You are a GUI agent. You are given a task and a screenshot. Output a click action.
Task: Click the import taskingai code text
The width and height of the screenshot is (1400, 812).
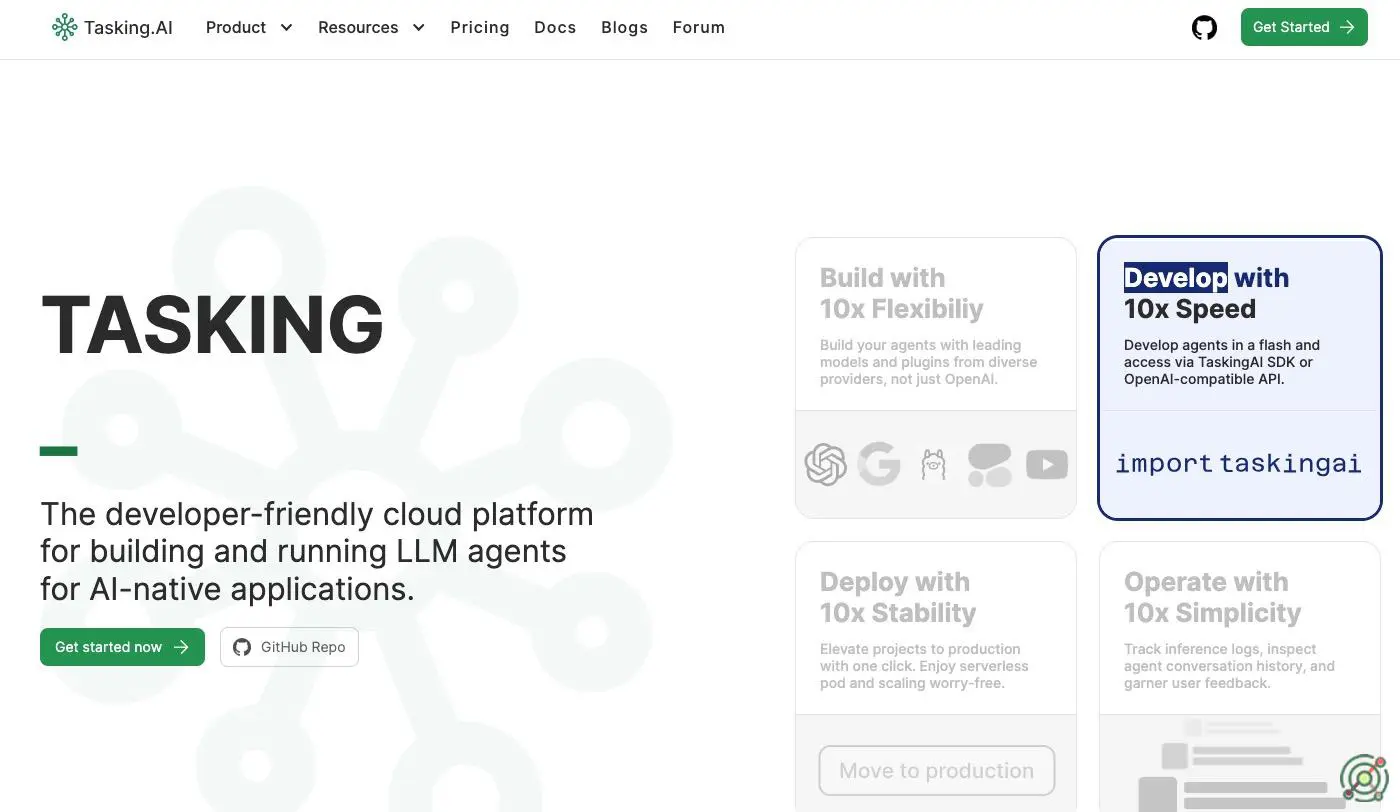(x=1238, y=463)
